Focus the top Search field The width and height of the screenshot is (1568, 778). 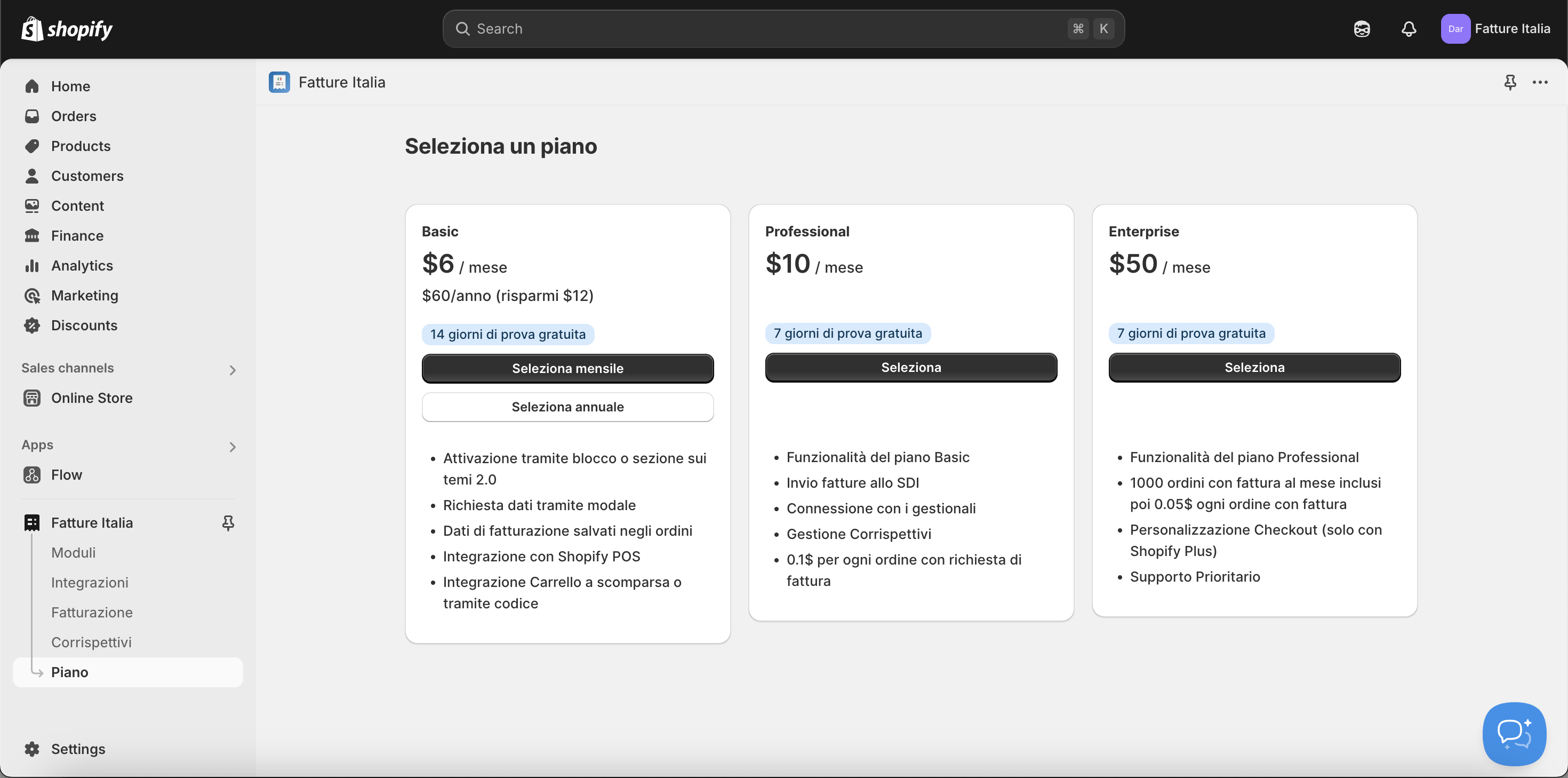783,29
